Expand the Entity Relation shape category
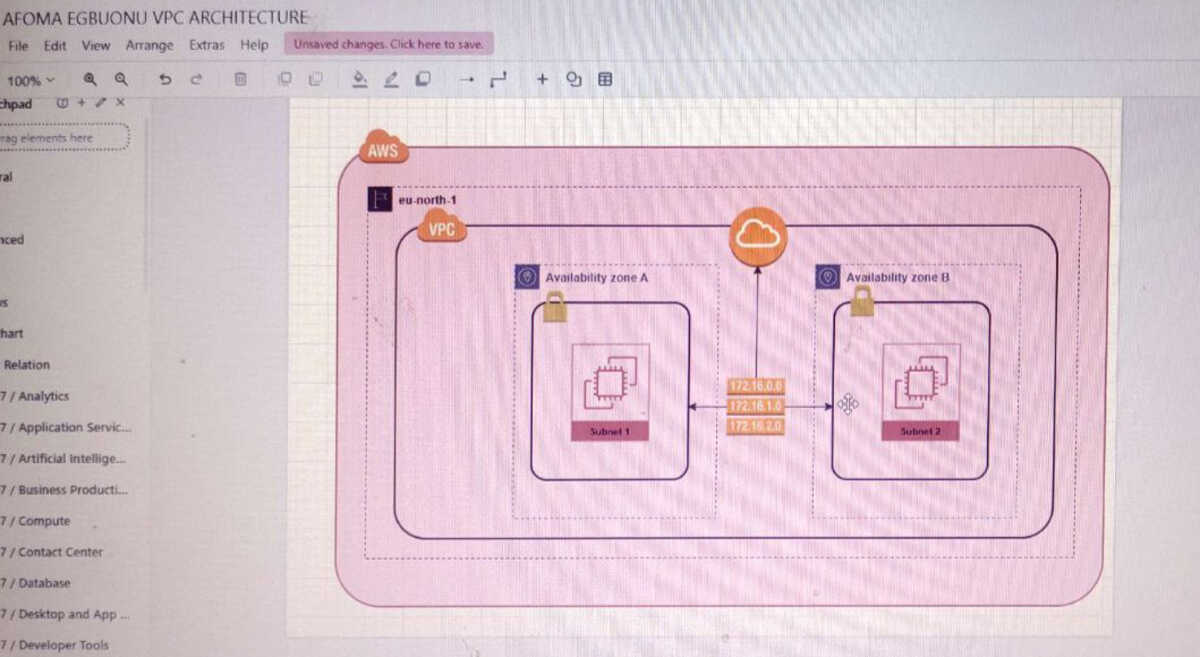 point(26,365)
